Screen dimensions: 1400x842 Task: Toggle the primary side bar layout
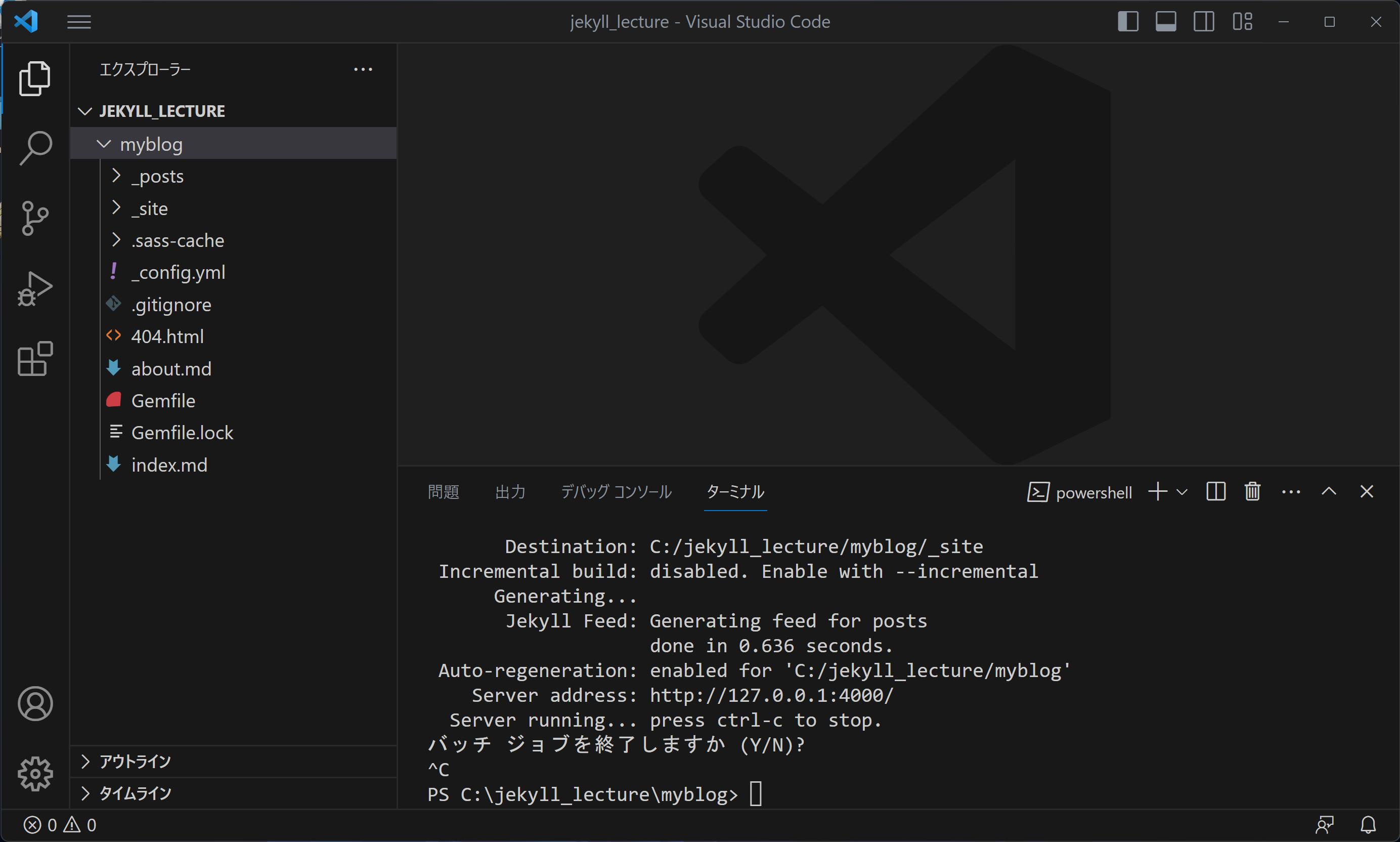tap(1128, 22)
